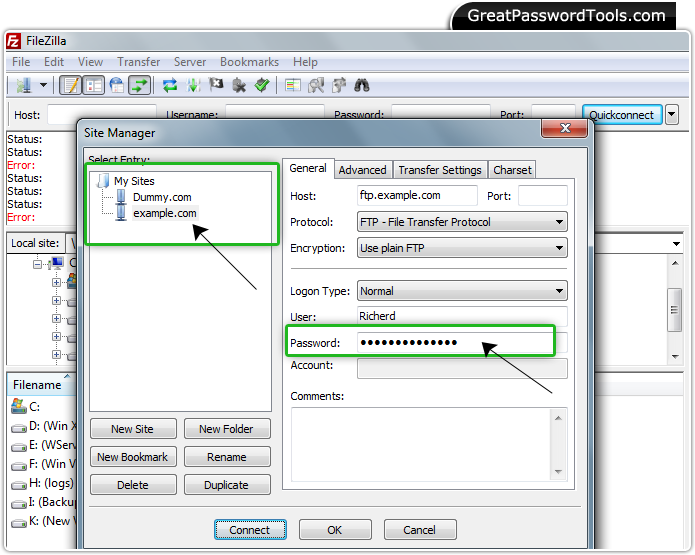Select the C: drive in file list
This screenshot has height=555, width=695.
click(25, 406)
